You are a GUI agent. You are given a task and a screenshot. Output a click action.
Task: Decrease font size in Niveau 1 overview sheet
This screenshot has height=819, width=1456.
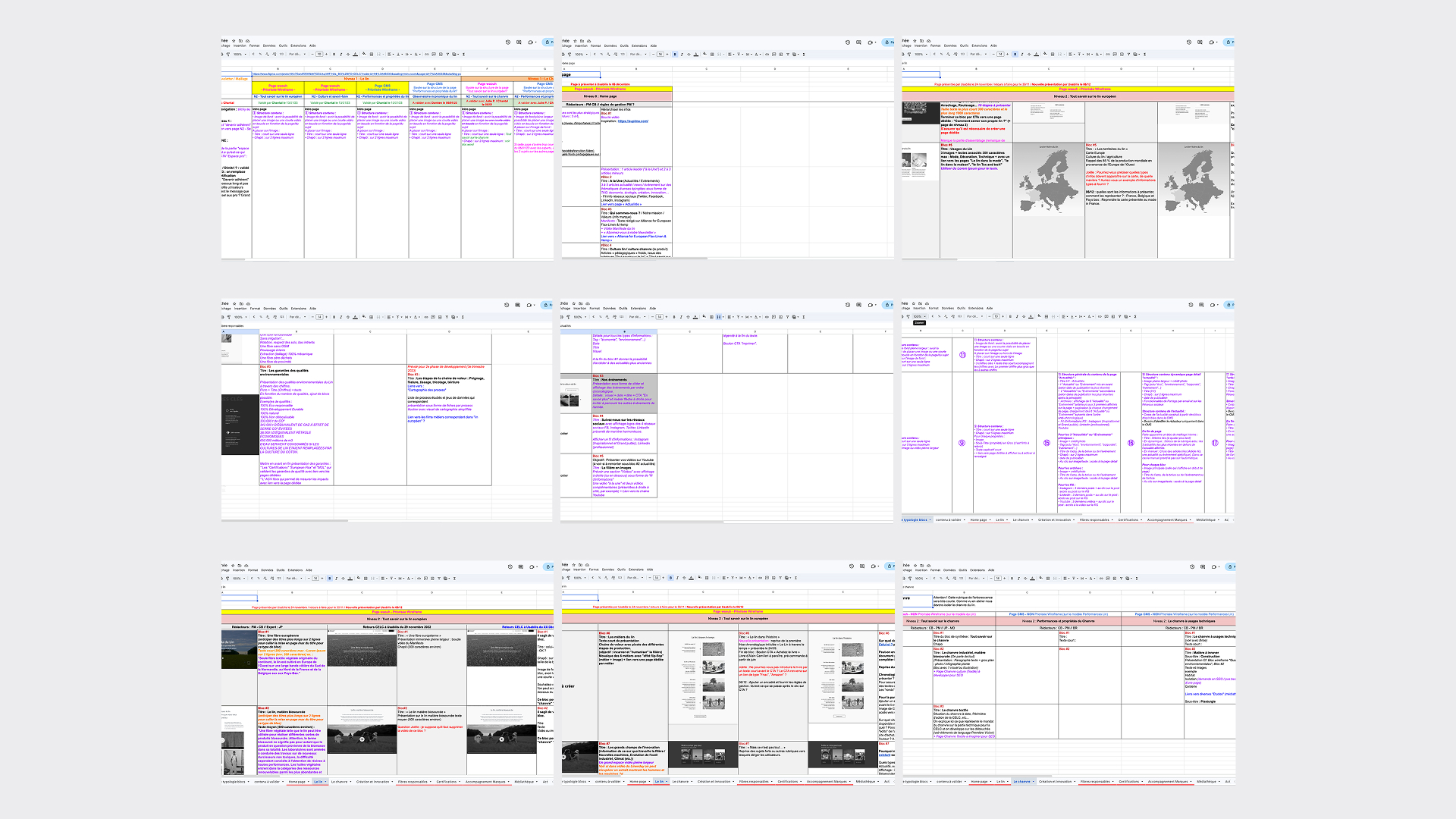312,55
